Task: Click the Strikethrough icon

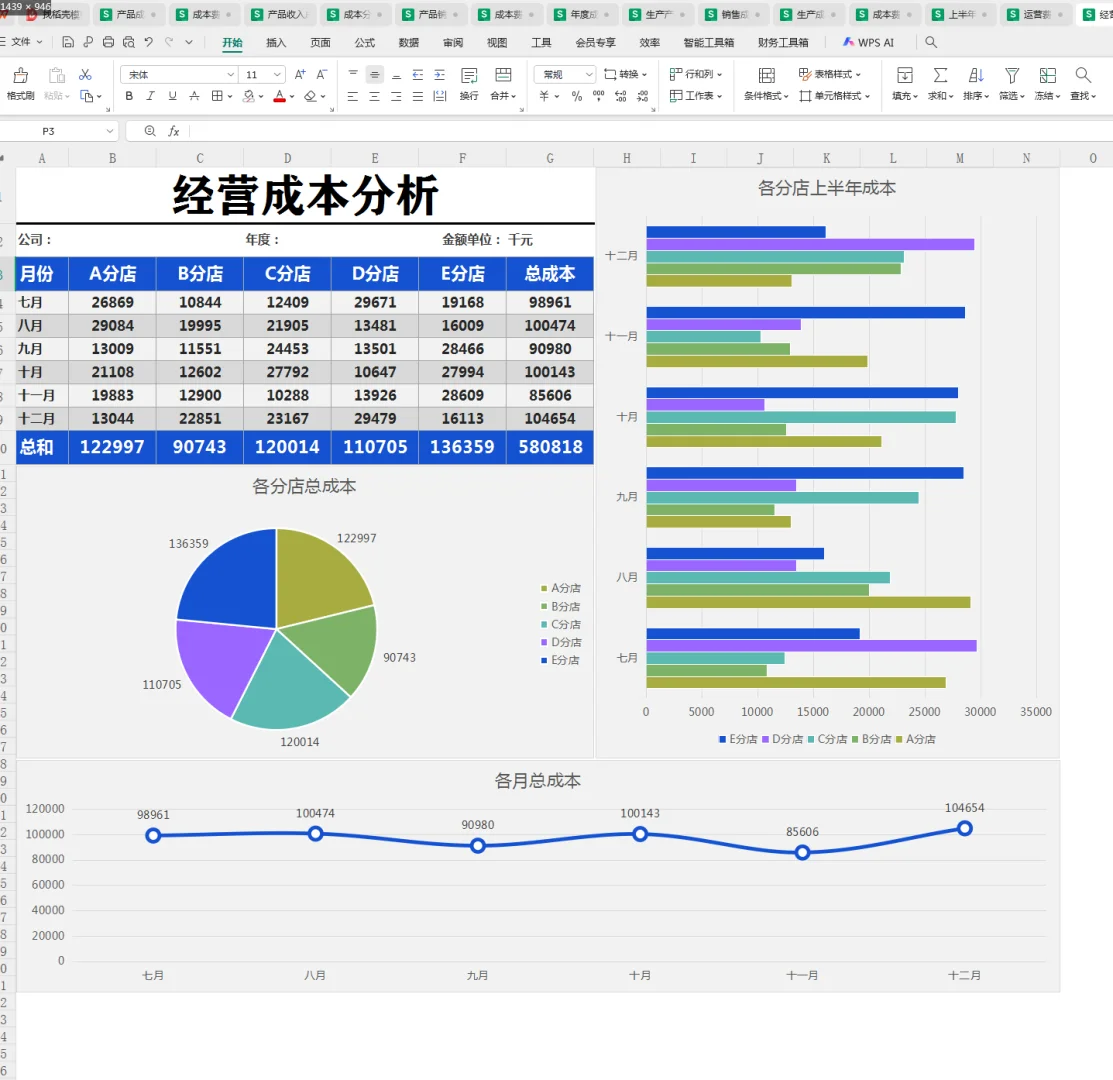Action: [194, 96]
